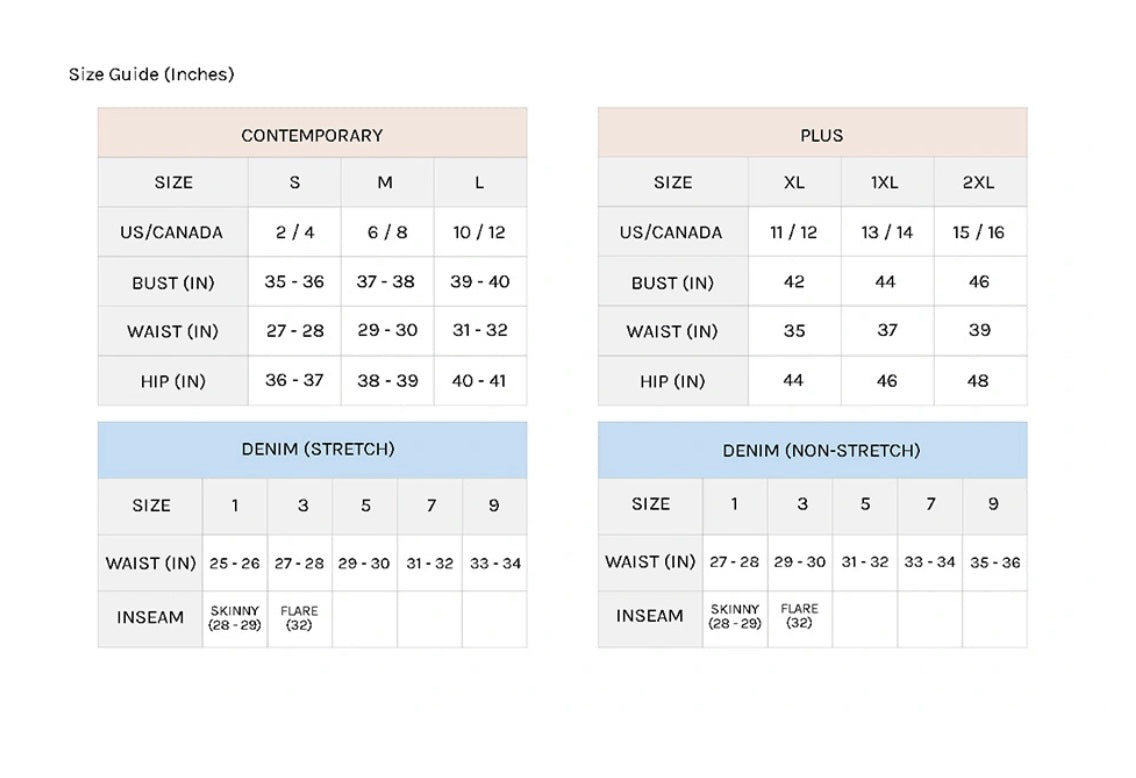Select the 36 - 37 hip measurement
Viewport: 1136px width, 778px height.
point(294,380)
